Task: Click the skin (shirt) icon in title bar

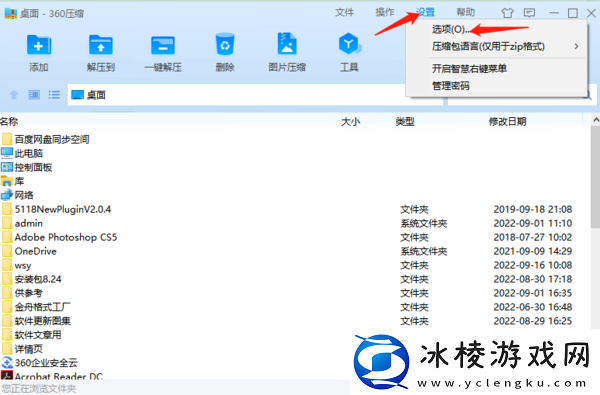Action: [507, 13]
